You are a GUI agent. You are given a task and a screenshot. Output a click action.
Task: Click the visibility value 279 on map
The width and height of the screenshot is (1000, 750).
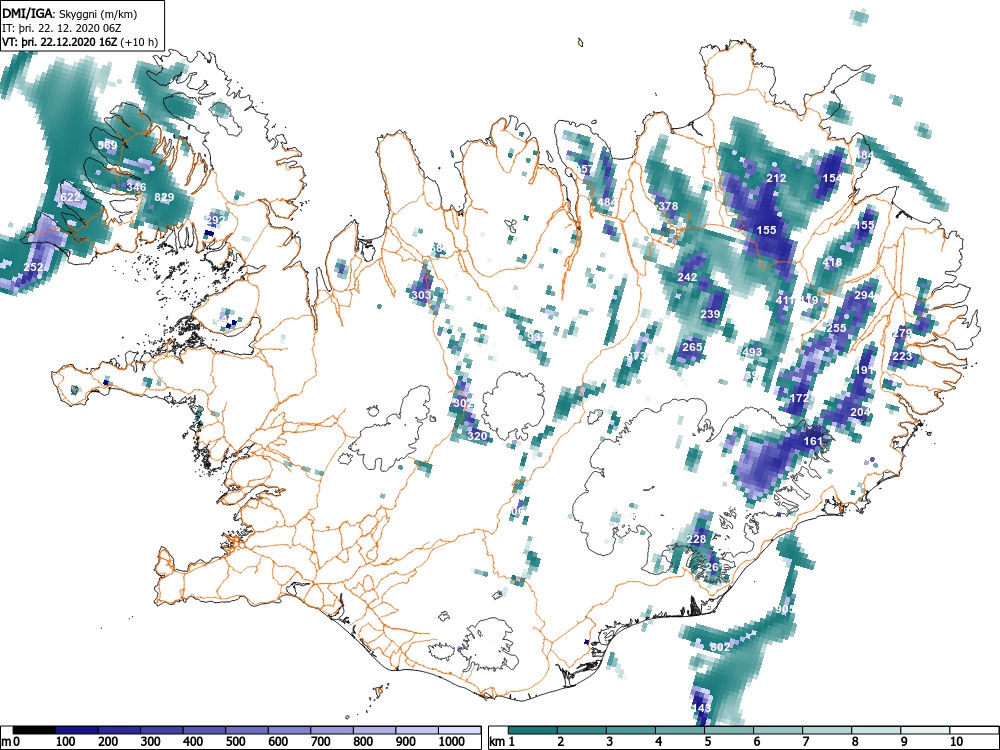[x=902, y=333]
